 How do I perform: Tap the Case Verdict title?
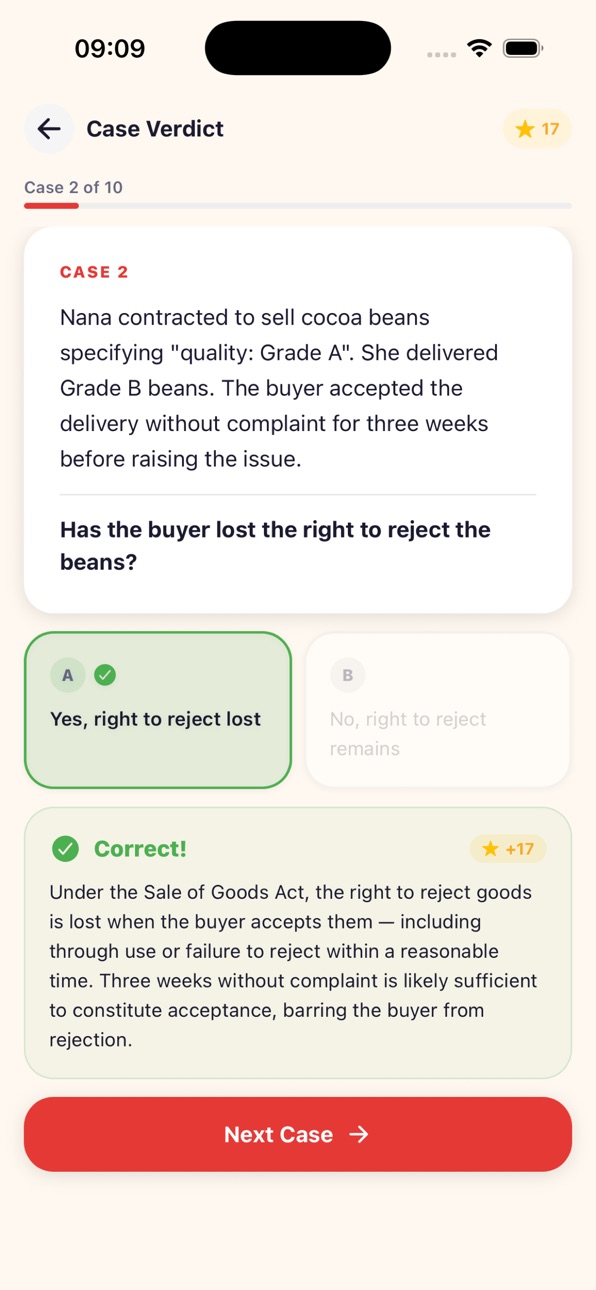155,129
